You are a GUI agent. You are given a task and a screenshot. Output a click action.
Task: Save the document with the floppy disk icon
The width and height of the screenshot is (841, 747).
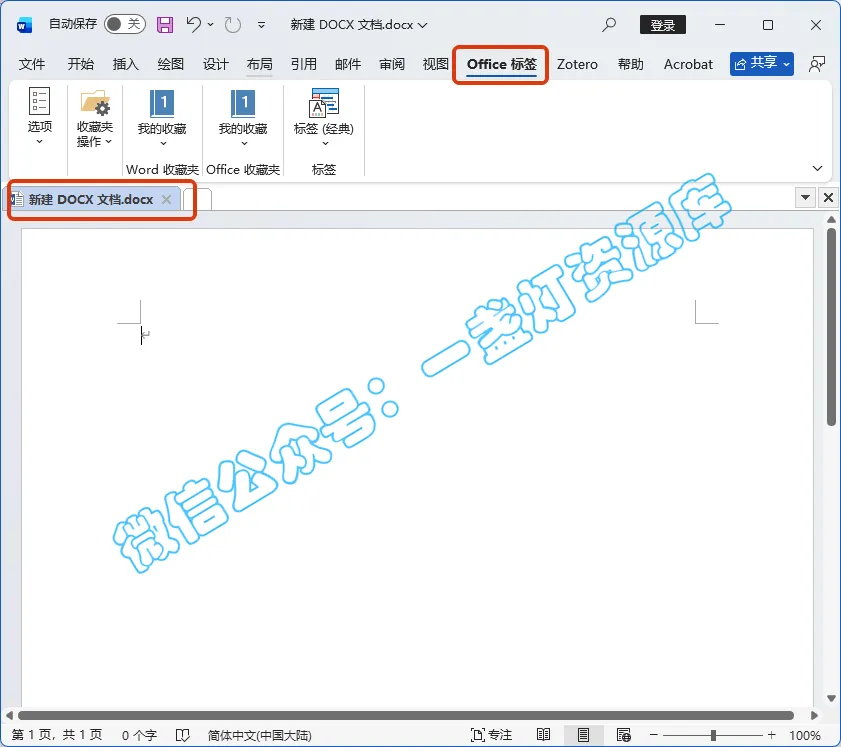pyautogui.click(x=165, y=25)
